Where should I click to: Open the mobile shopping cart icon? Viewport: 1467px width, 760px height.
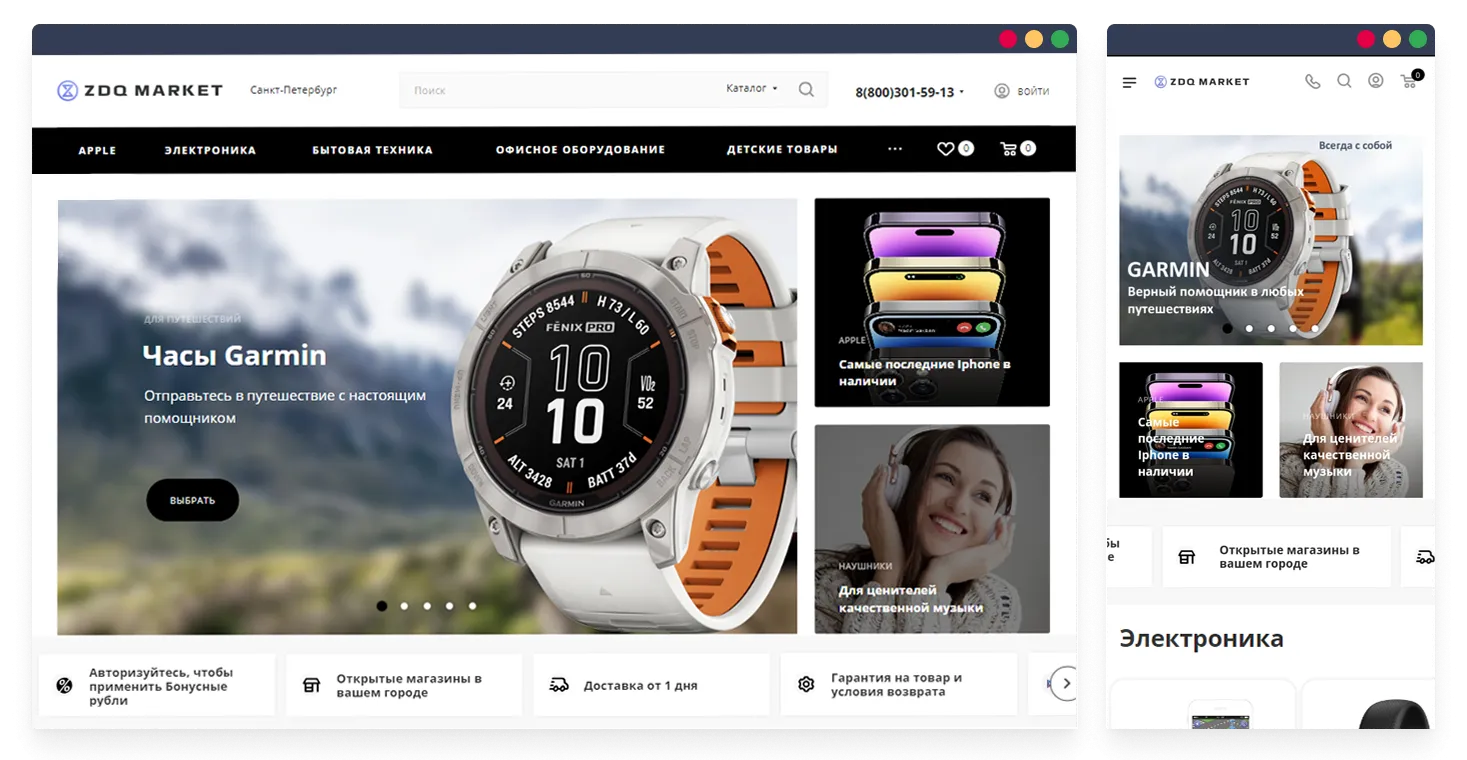(1409, 82)
